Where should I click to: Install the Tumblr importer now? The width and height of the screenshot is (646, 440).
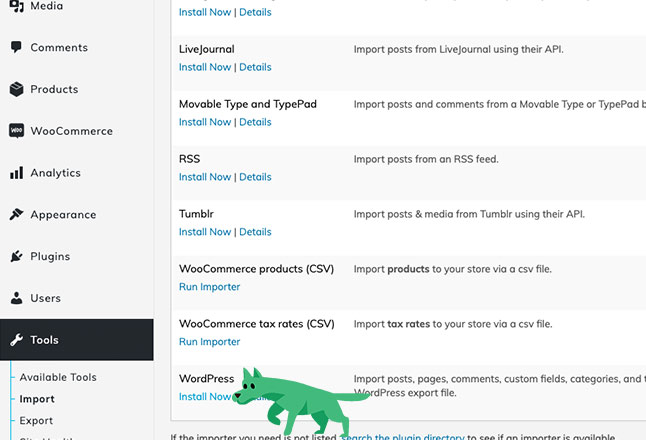205,232
